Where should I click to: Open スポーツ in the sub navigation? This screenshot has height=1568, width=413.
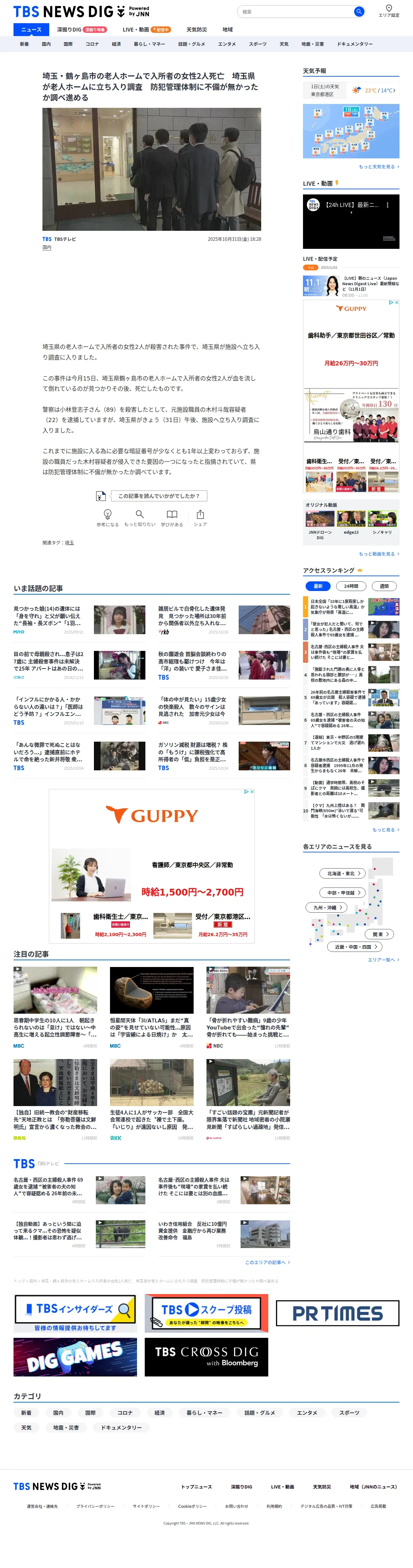[257, 44]
